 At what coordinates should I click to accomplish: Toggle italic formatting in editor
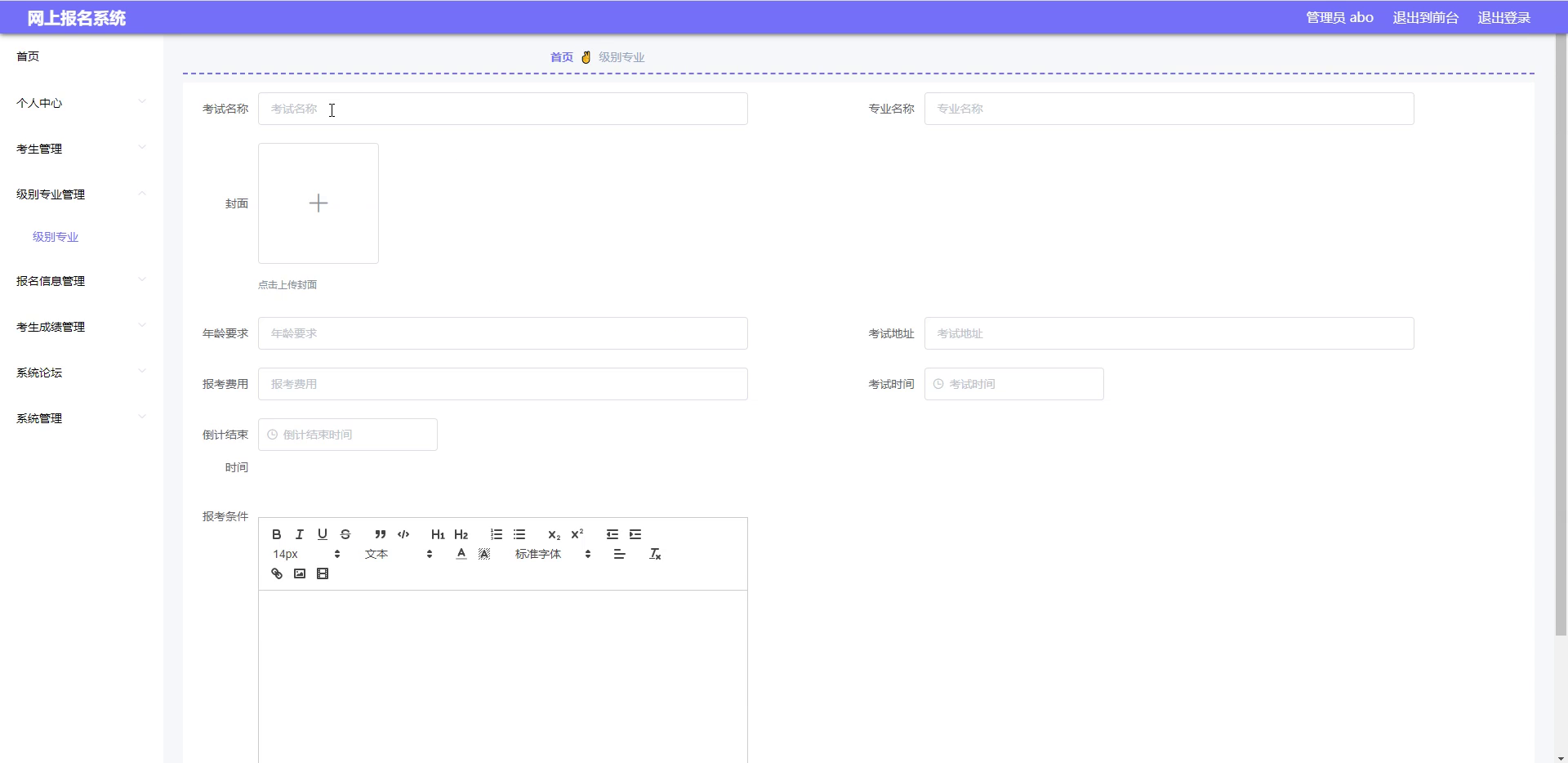pos(300,534)
